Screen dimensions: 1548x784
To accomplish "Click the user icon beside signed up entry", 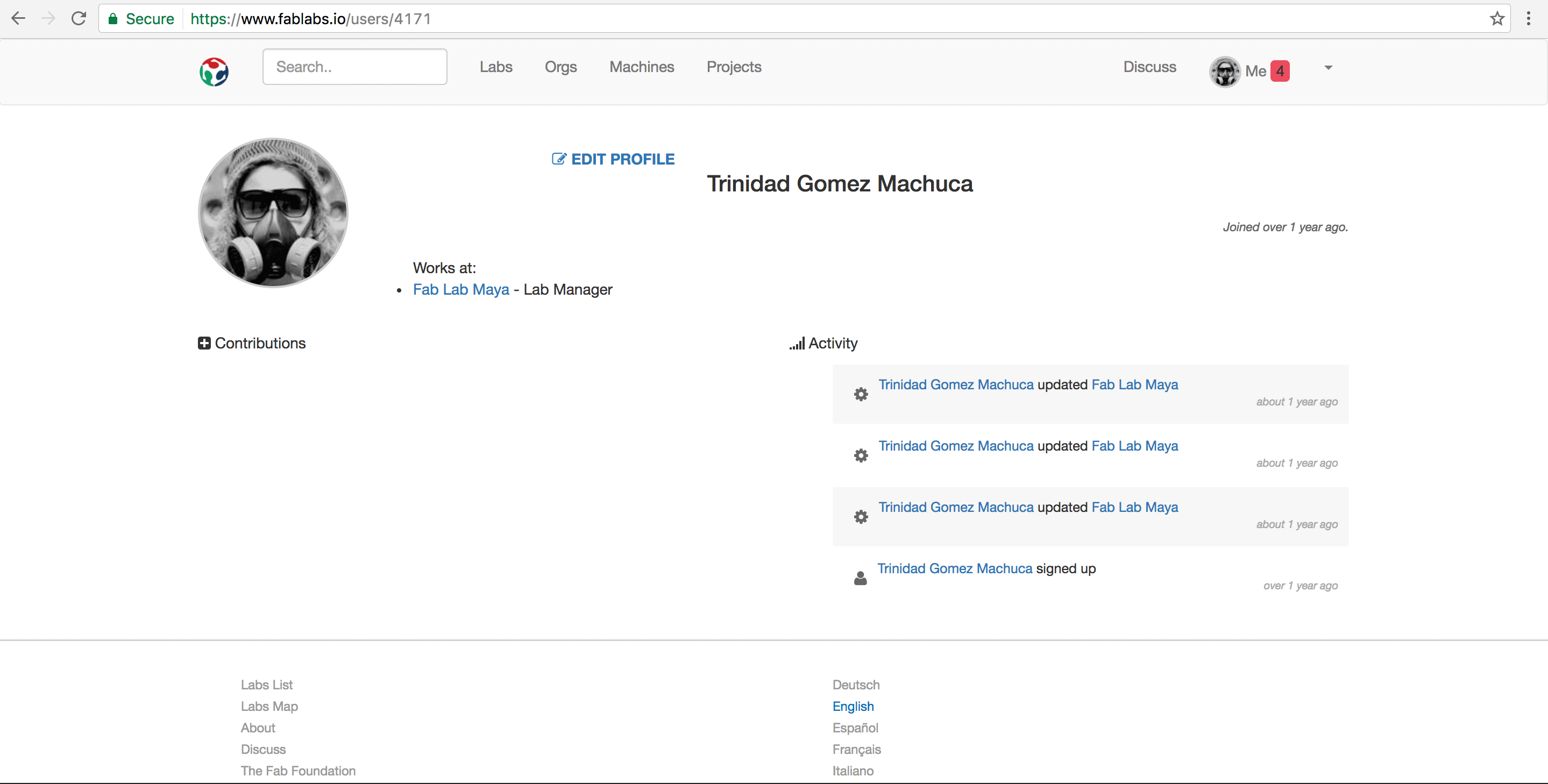I will point(860,578).
